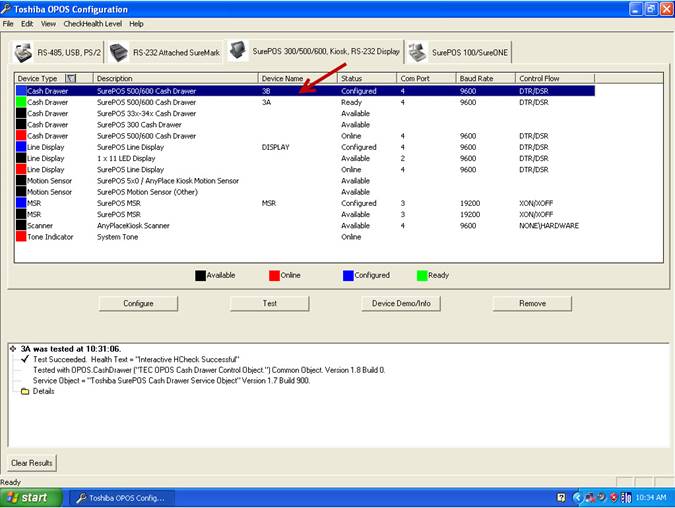Click the checkmark icon next to Test Succeeded

[x=25, y=359]
